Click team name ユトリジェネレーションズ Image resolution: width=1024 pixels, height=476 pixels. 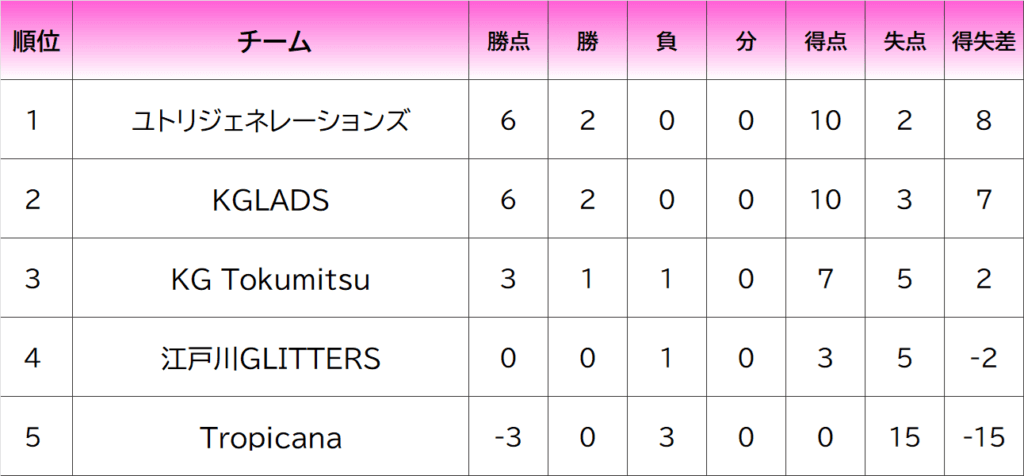point(271,121)
